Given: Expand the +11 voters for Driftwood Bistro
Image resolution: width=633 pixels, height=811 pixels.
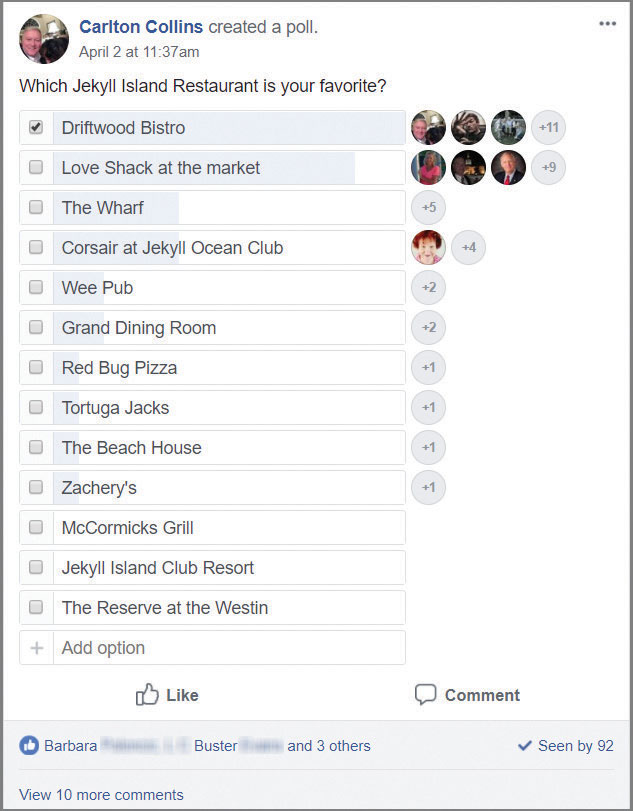Looking at the screenshot, I should pyautogui.click(x=549, y=128).
